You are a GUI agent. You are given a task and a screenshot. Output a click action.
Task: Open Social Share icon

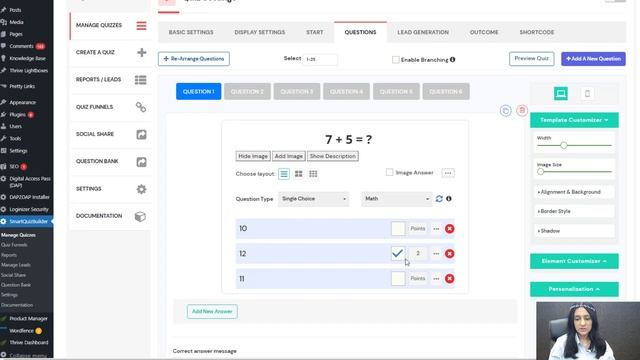[x=141, y=134]
